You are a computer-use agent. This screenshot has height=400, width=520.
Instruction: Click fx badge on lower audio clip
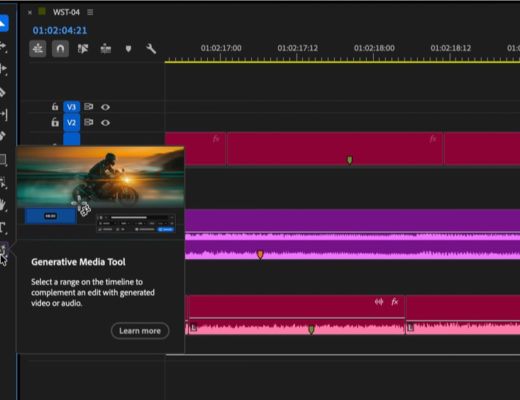tap(395, 302)
